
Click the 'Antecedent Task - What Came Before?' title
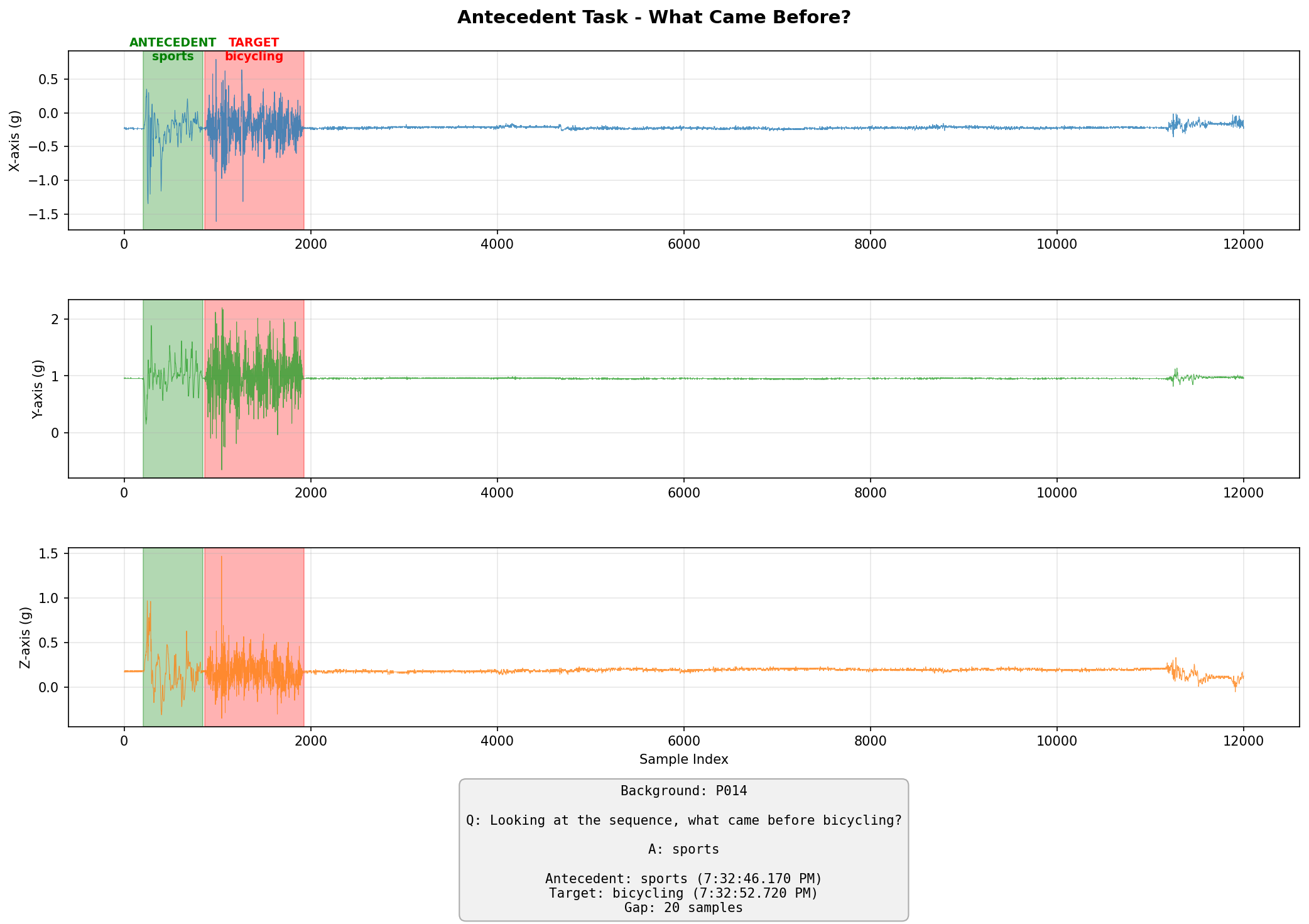click(x=653, y=18)
